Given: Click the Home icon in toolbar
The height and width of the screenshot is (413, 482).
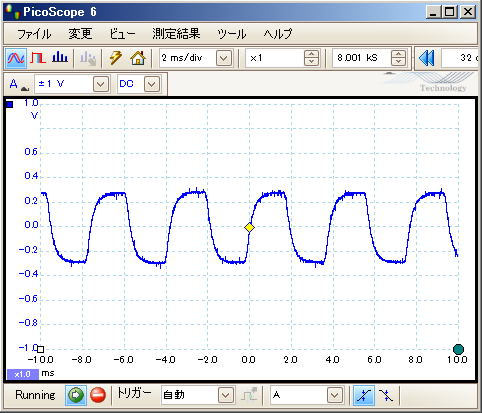Looking at the screenshot, I should tap(138, 58).
